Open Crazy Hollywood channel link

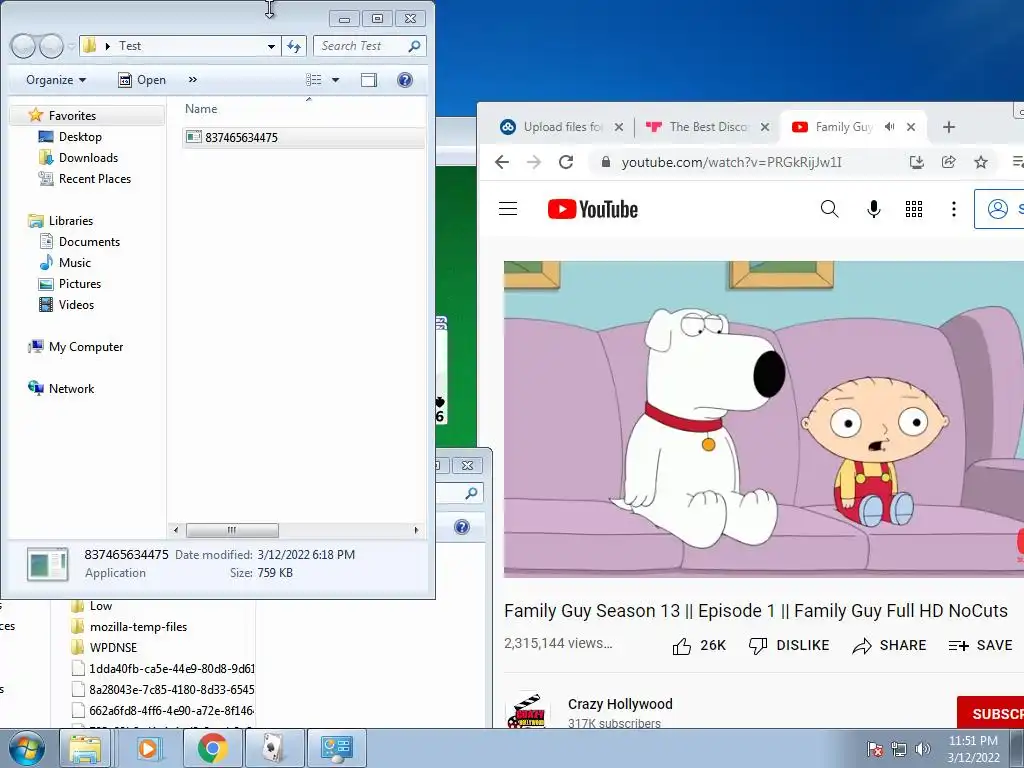point(620,704)
